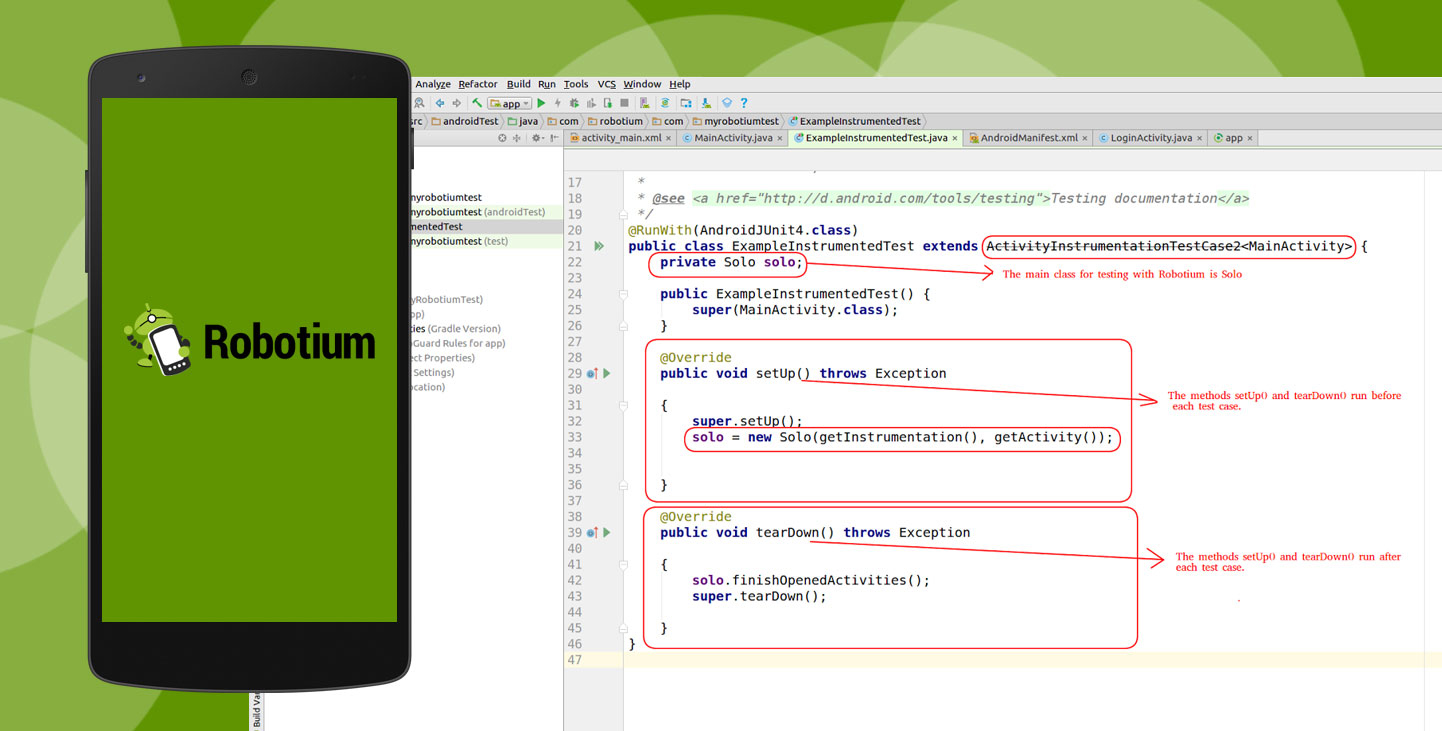Switch to AndroidManifest.xml tab
Image resolution: width=1442 pixels, height=731 pixels.
1029,138
